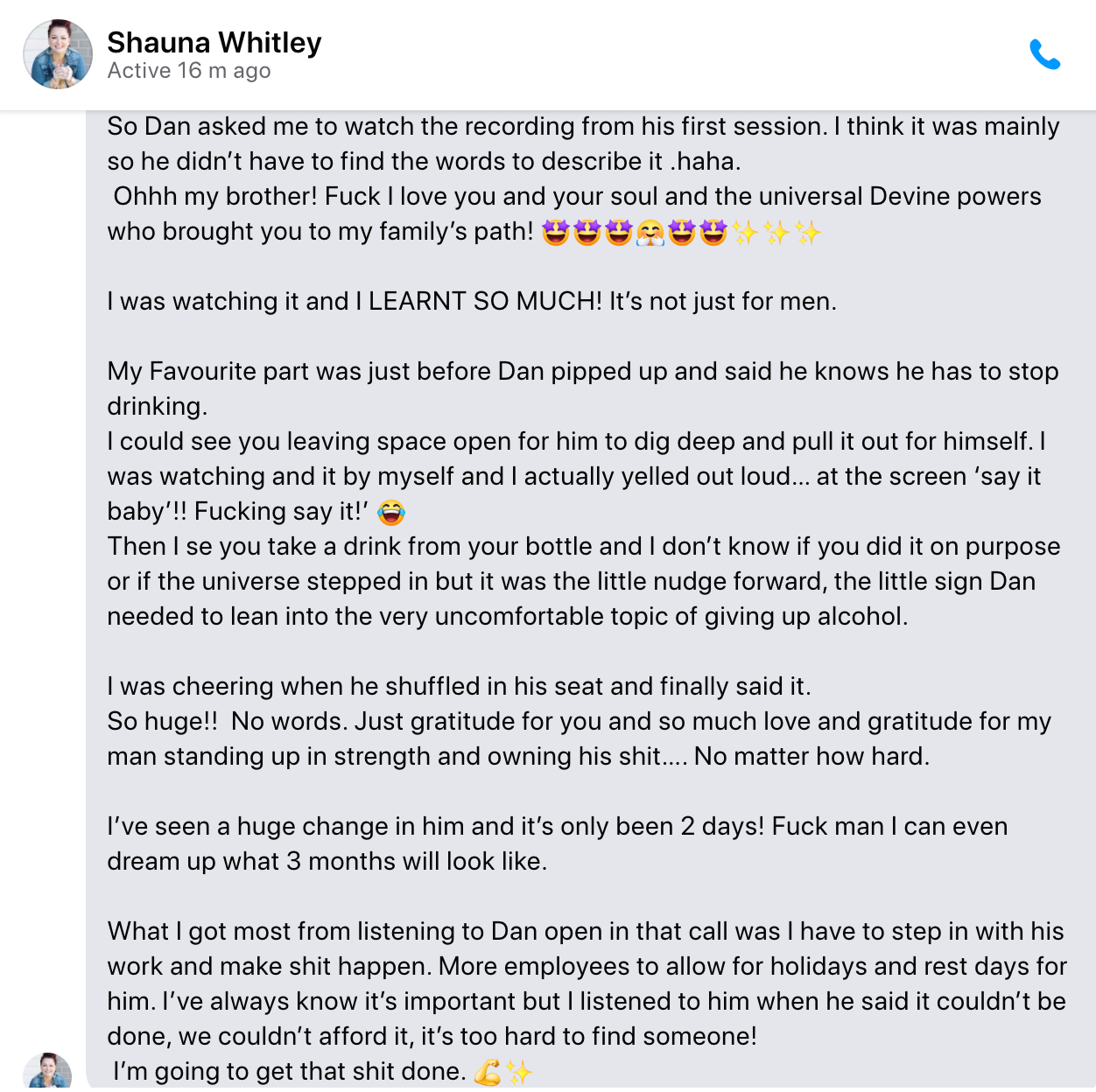Click the flexed bicep emoji at message end
This screenshot has height=1092, width=1096.
[488, 1072]
